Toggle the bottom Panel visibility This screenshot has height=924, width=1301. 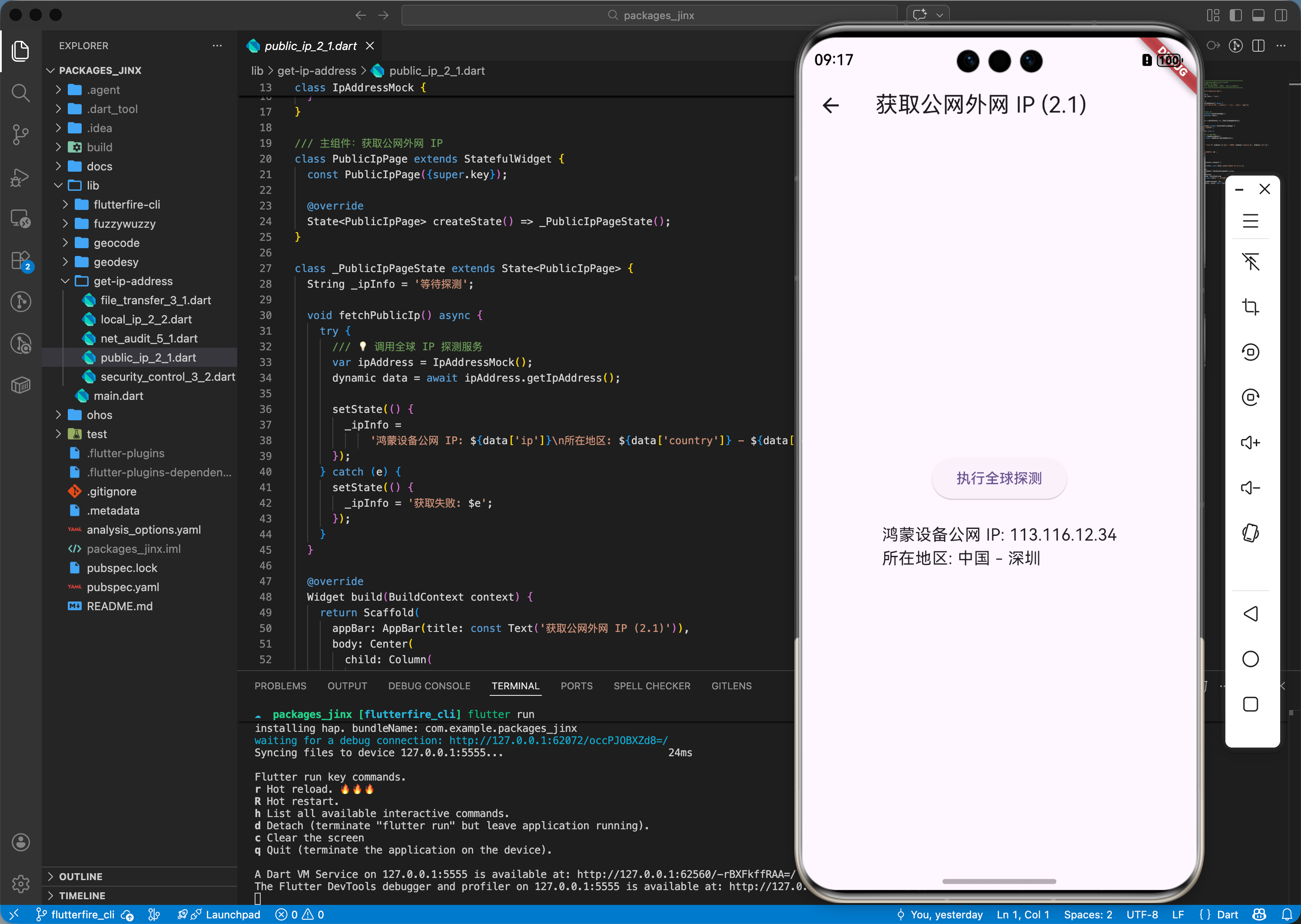point(1258,15)
